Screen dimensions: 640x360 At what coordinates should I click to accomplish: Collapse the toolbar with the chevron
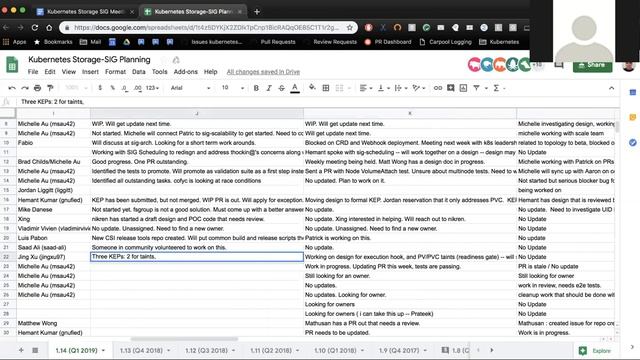tap(611, 88)
